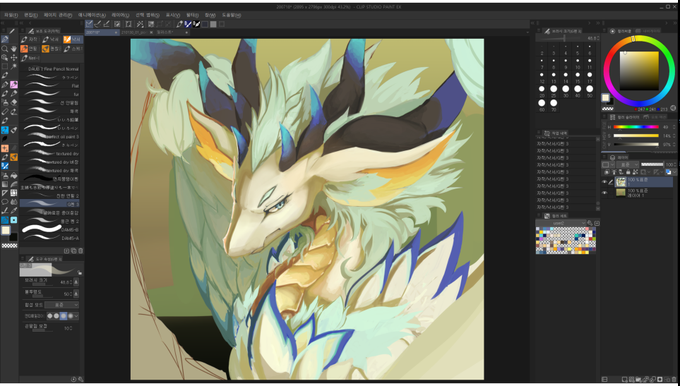The image size is (680, 386).
Task: Open the 파일 menu
Action: (x=10, y=15)
